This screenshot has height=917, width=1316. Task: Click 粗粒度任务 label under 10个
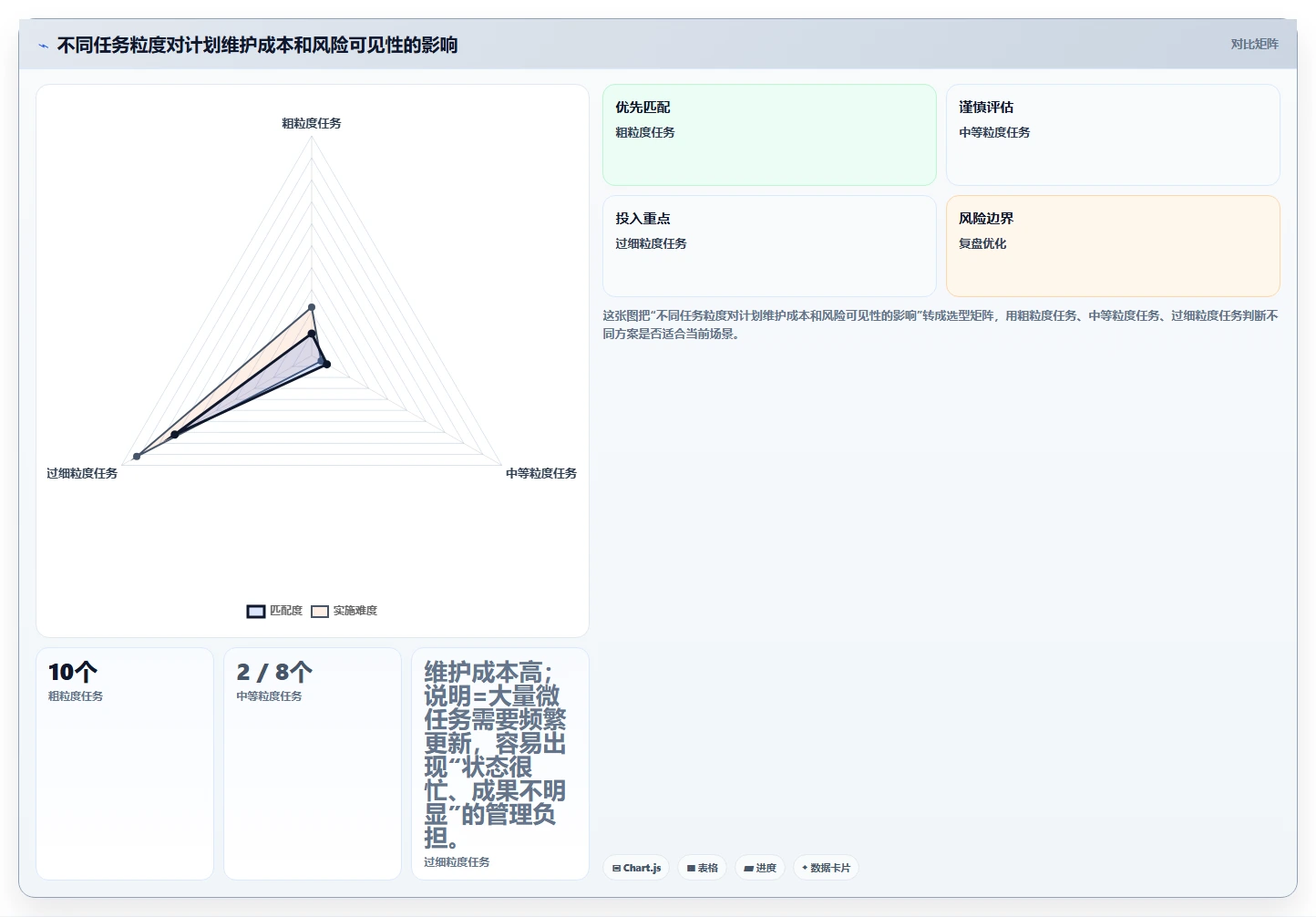(x=76, y=696)
